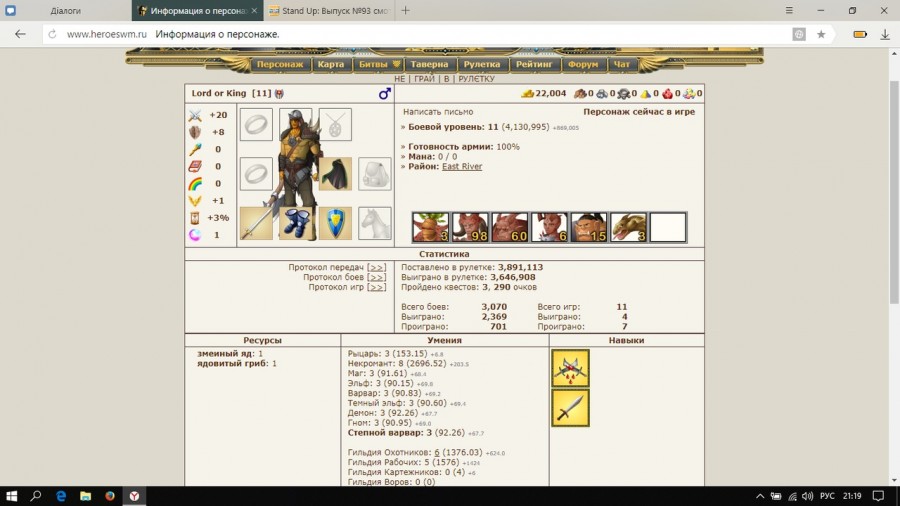
Task: Open the Таверна menu item
Action: coord(429,64)
